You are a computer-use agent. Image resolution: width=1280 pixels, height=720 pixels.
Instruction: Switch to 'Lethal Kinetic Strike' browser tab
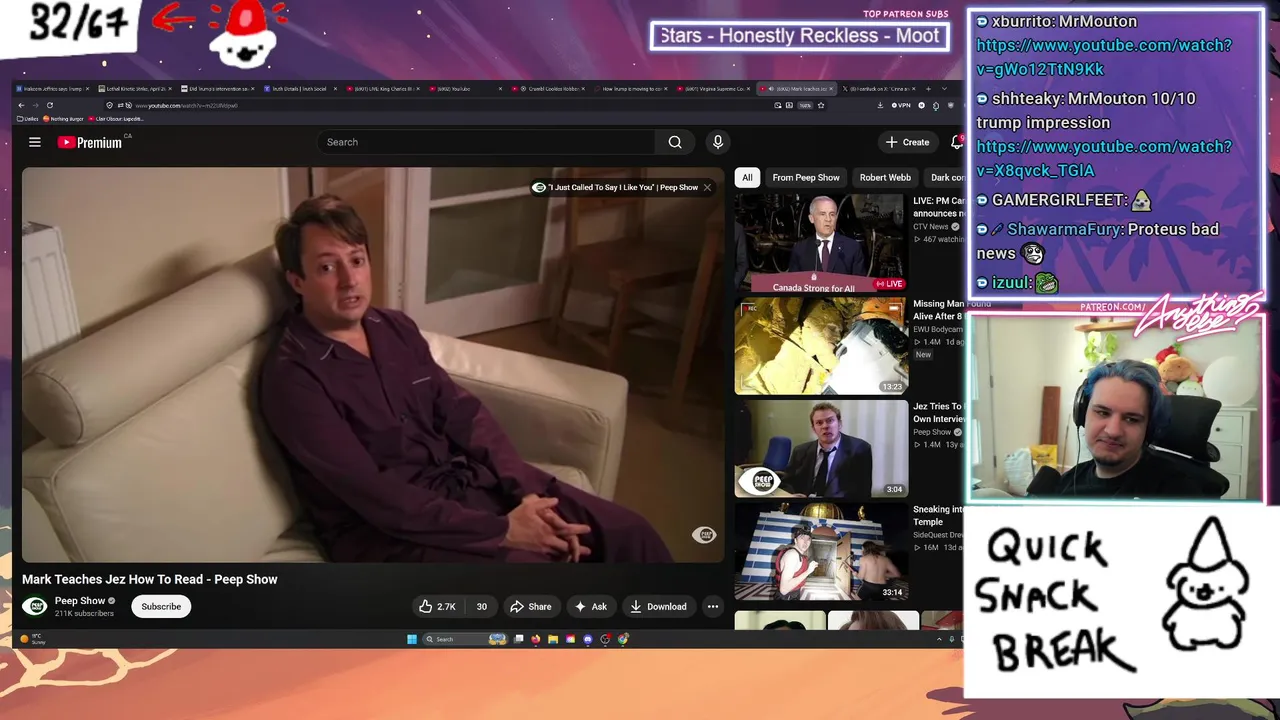tap(136, 89)
